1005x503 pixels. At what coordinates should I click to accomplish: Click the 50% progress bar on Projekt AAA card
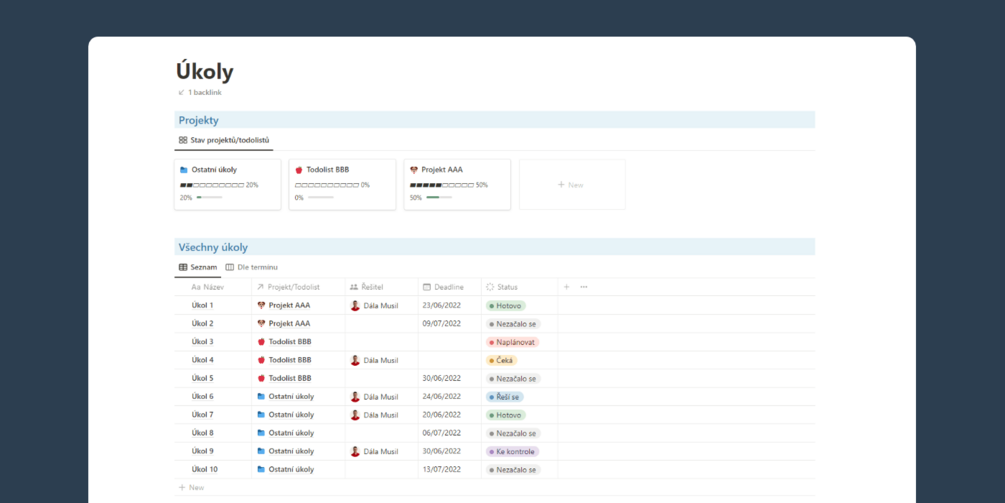click(x=439, y=198)
